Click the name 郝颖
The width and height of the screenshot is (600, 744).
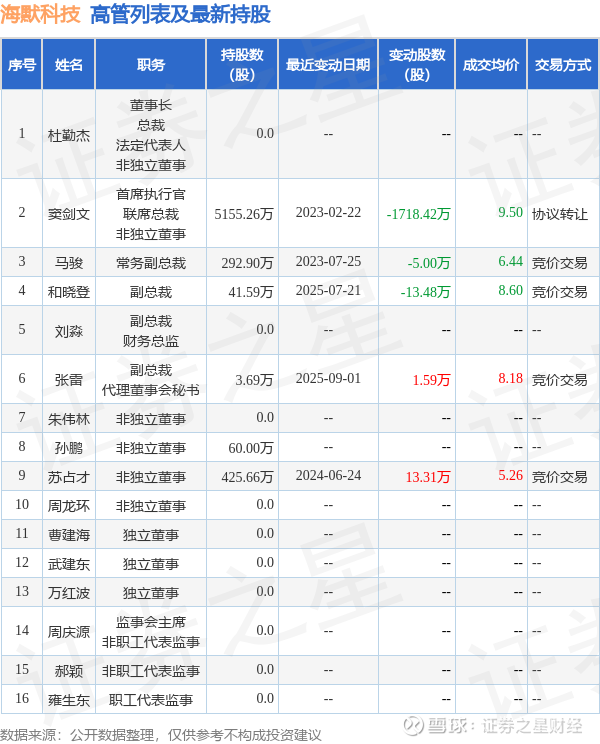click(69, 671)
